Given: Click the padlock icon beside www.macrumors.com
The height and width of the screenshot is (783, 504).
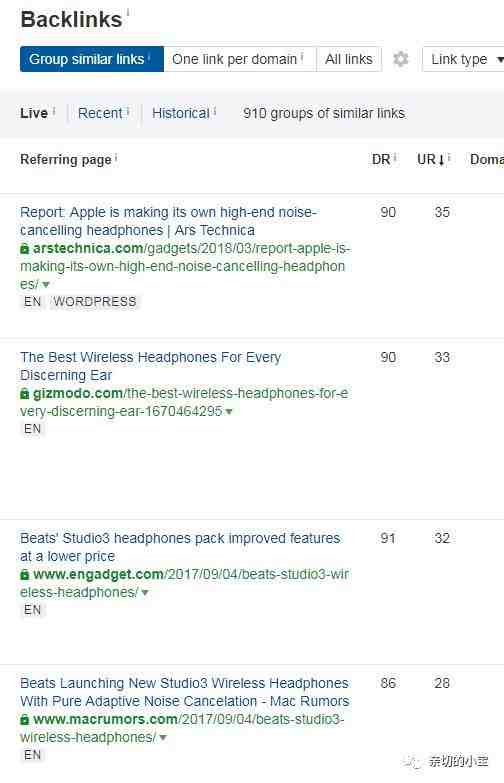Looking at the screenshot, I should click(24, 720).
